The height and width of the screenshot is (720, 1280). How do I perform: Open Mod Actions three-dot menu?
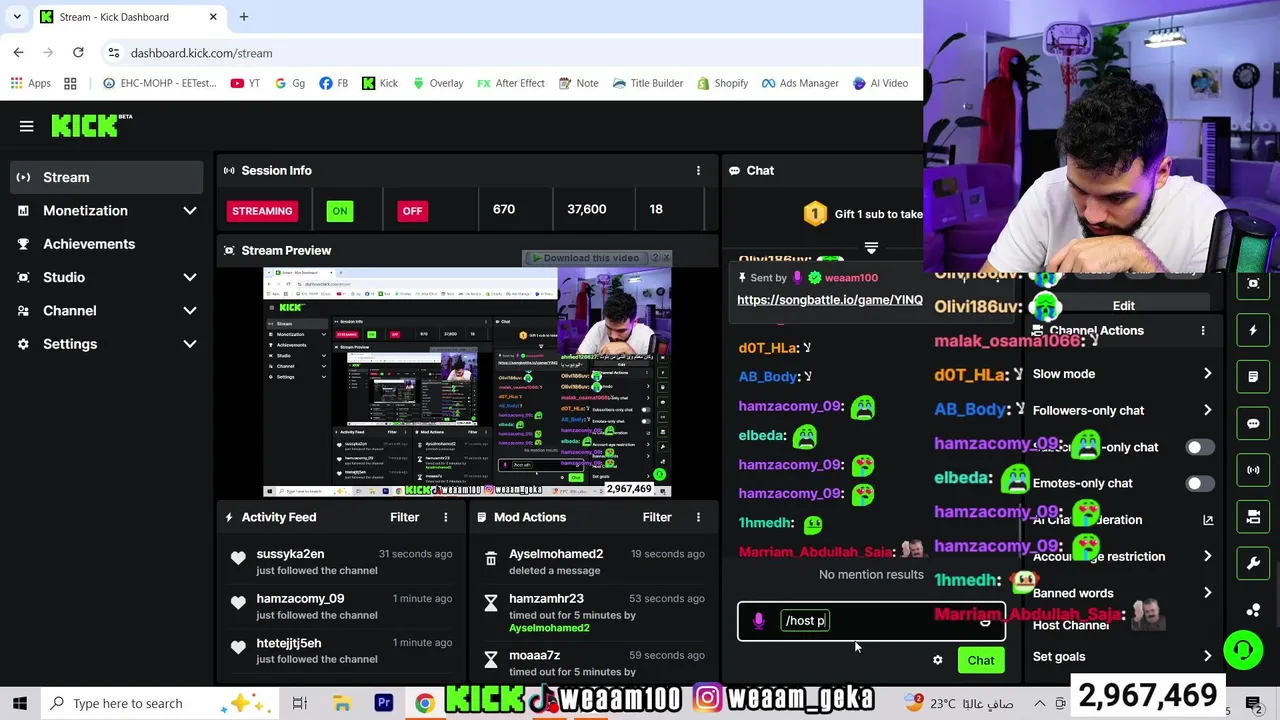[698, 517]
